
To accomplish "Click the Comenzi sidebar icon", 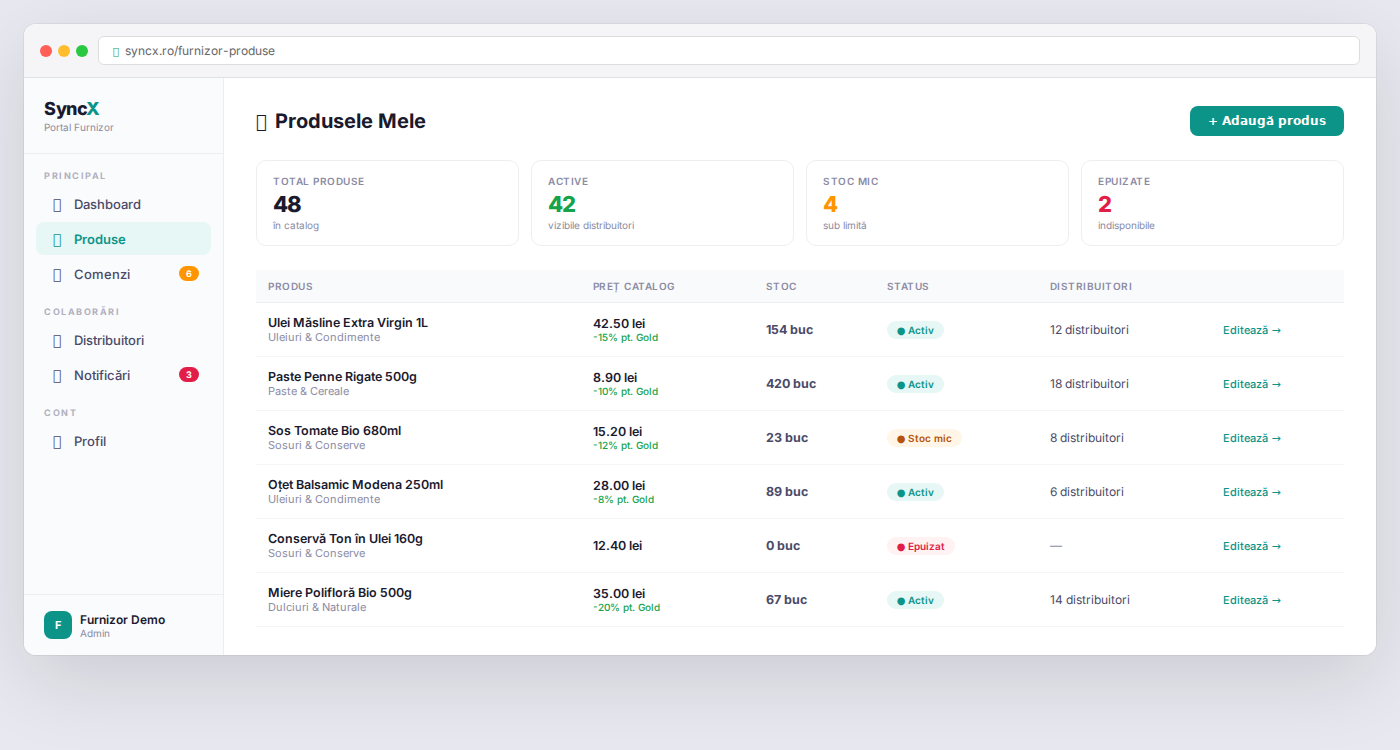I will coord(57,275).
